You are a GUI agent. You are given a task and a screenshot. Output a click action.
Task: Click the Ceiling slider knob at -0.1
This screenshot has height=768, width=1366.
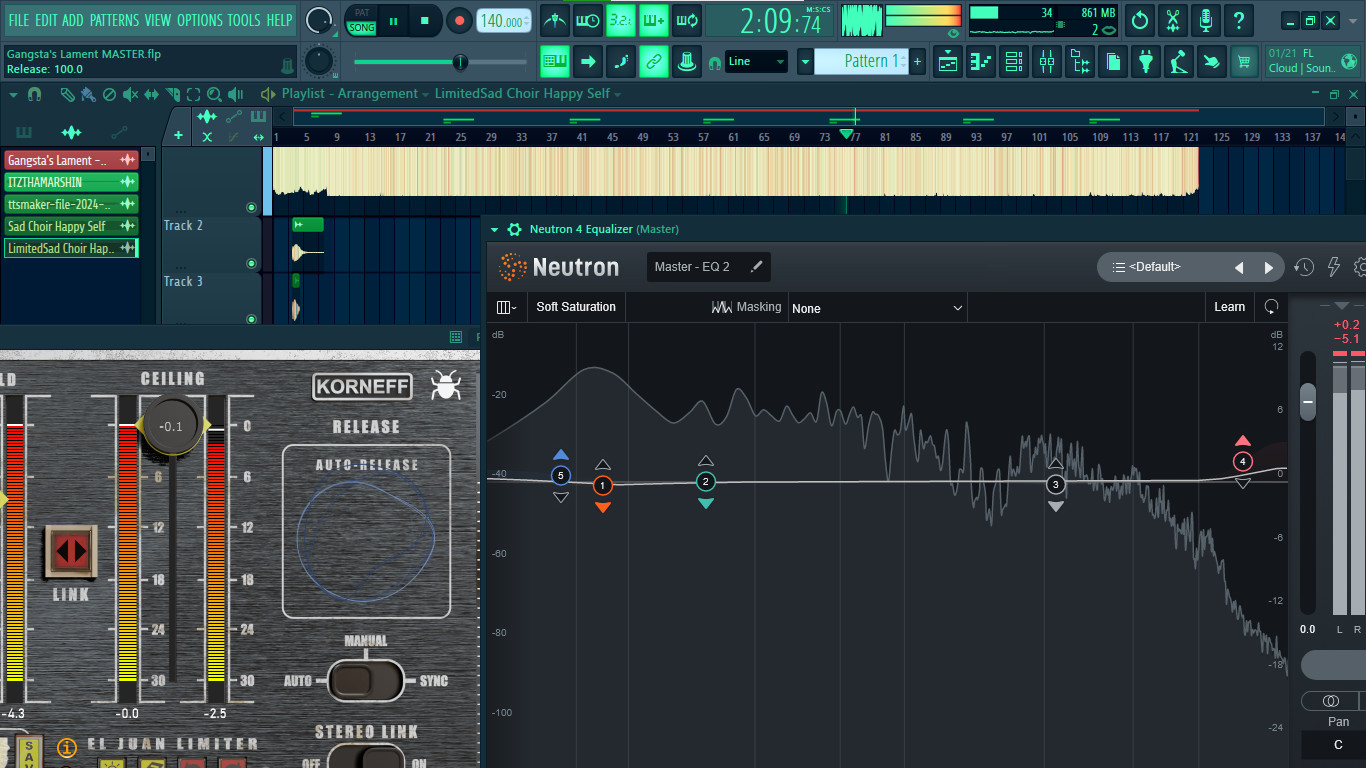171,427
